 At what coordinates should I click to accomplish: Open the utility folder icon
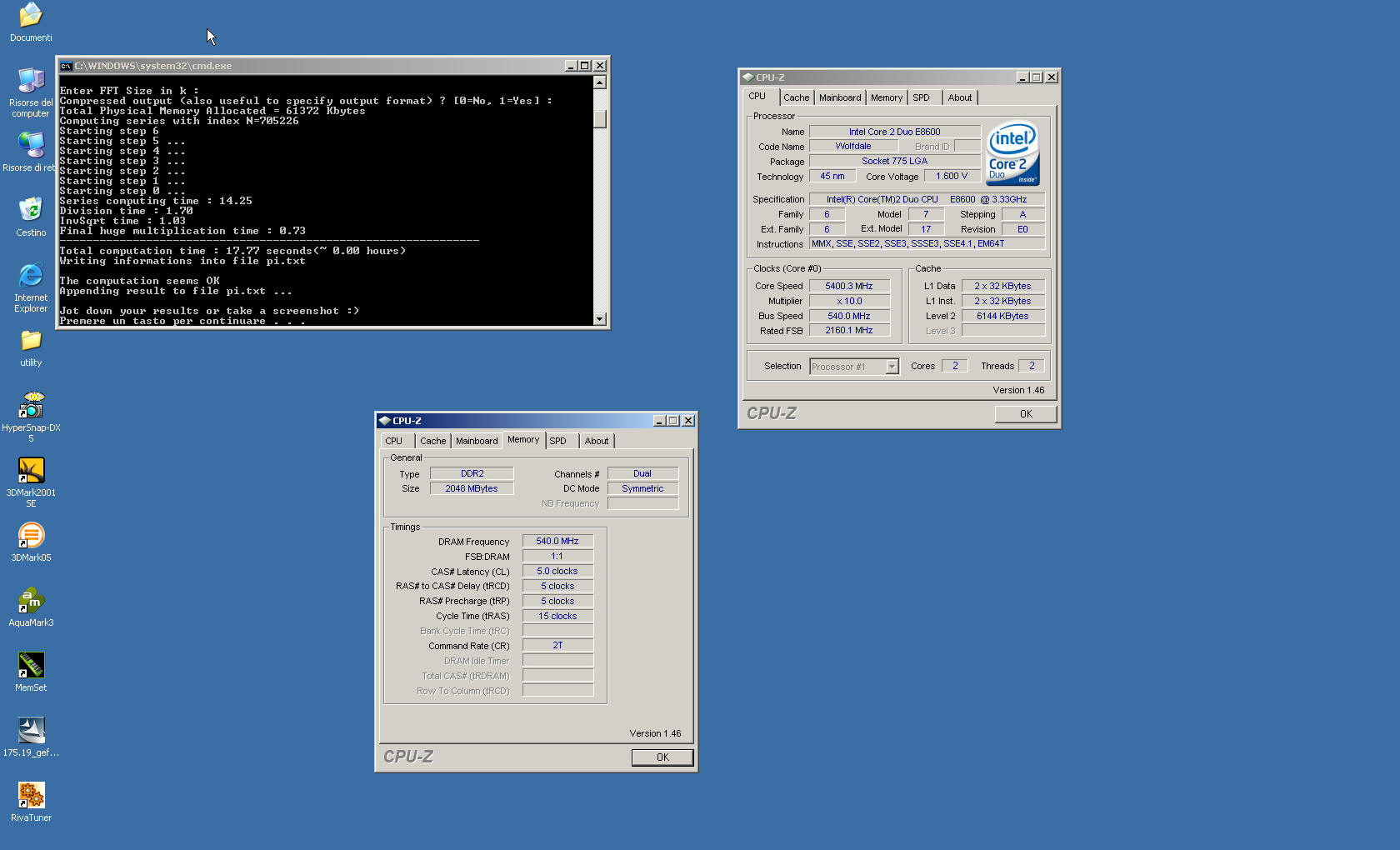pyautogui.click(x=31, y=340)
